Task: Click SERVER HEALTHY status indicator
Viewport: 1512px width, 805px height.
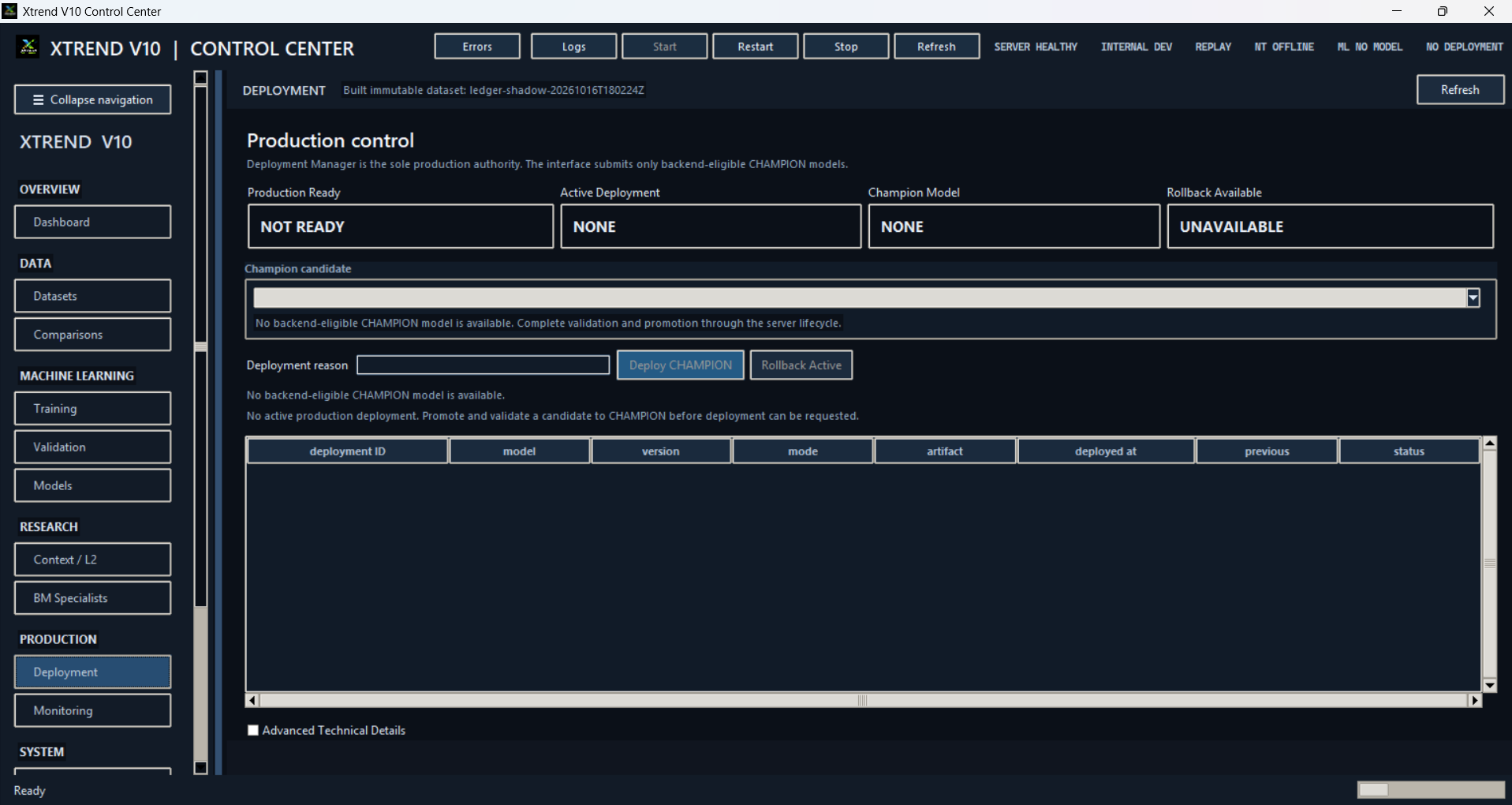Action: (x=1035, y=47)
